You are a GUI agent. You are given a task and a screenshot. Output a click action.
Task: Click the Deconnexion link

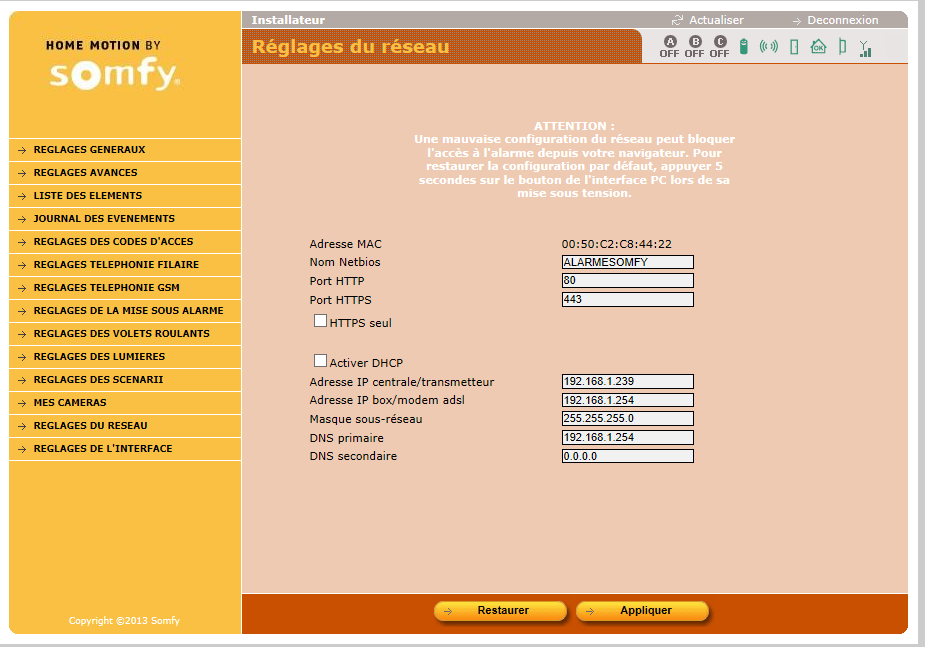(842, 20)
